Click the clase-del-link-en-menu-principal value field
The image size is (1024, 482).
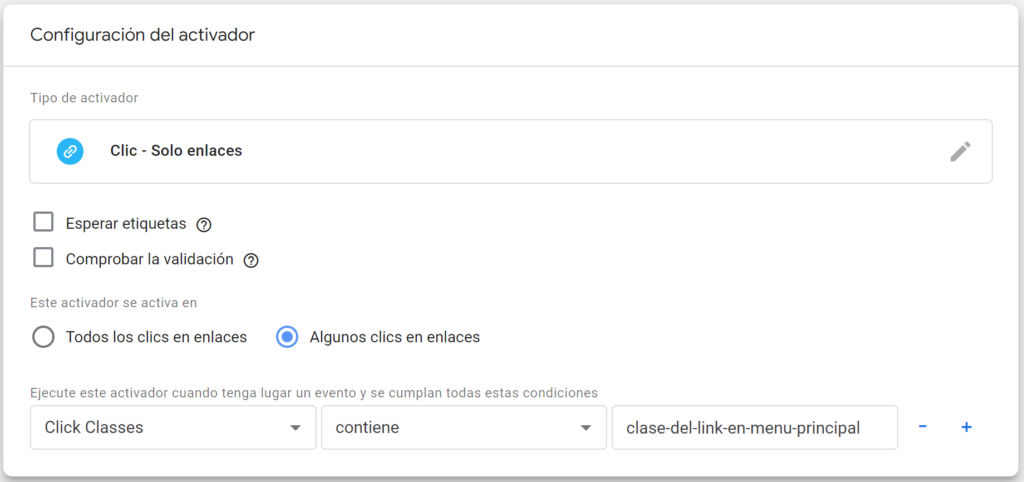(x=754, y=428)
